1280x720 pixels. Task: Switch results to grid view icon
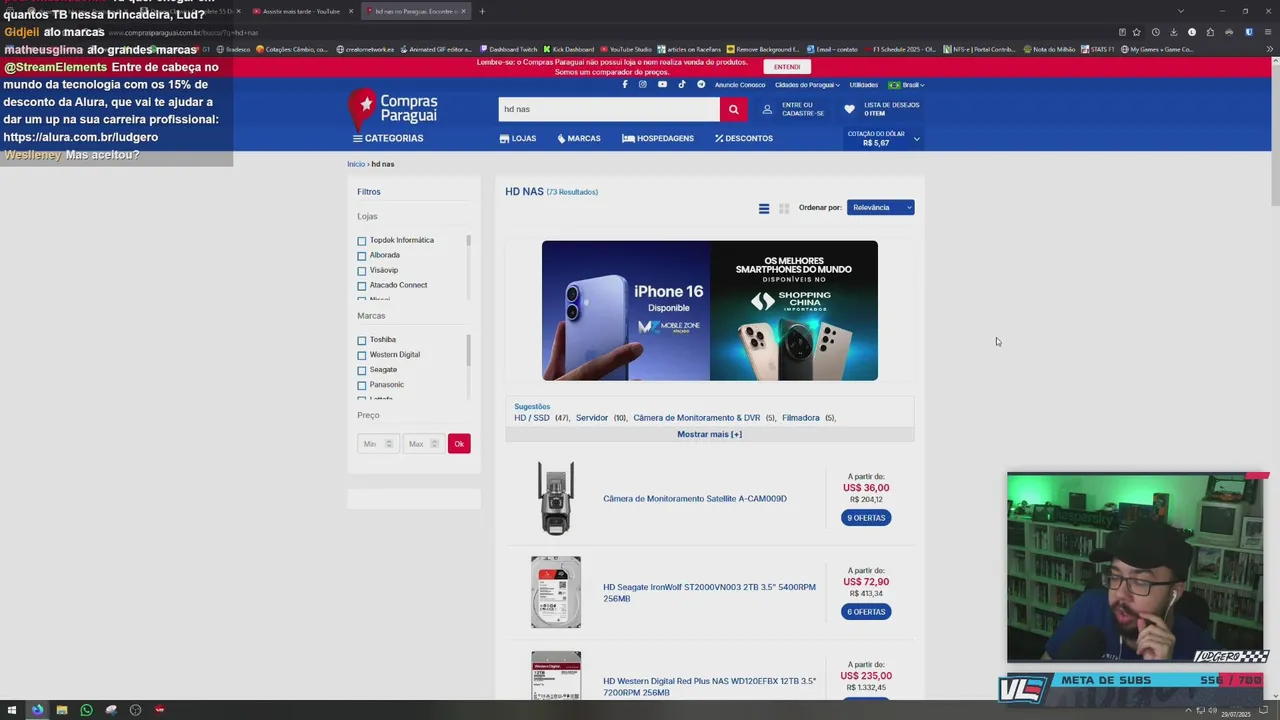pos(784,208)
